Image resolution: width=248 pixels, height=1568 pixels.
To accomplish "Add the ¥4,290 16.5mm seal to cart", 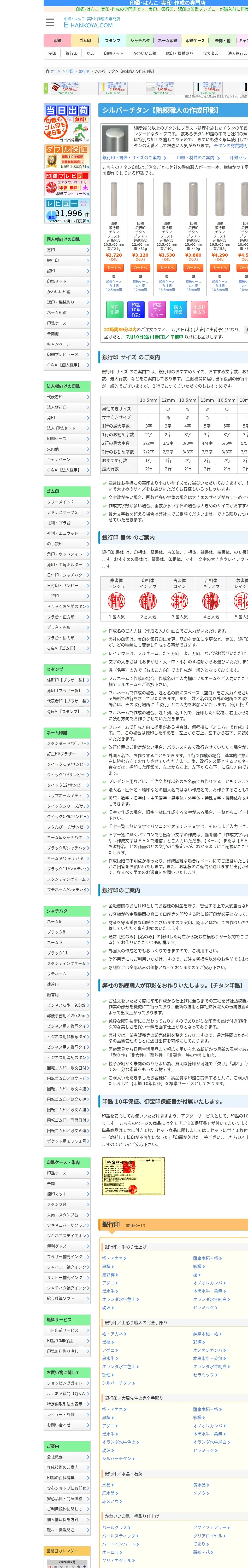I will point(220,268).
